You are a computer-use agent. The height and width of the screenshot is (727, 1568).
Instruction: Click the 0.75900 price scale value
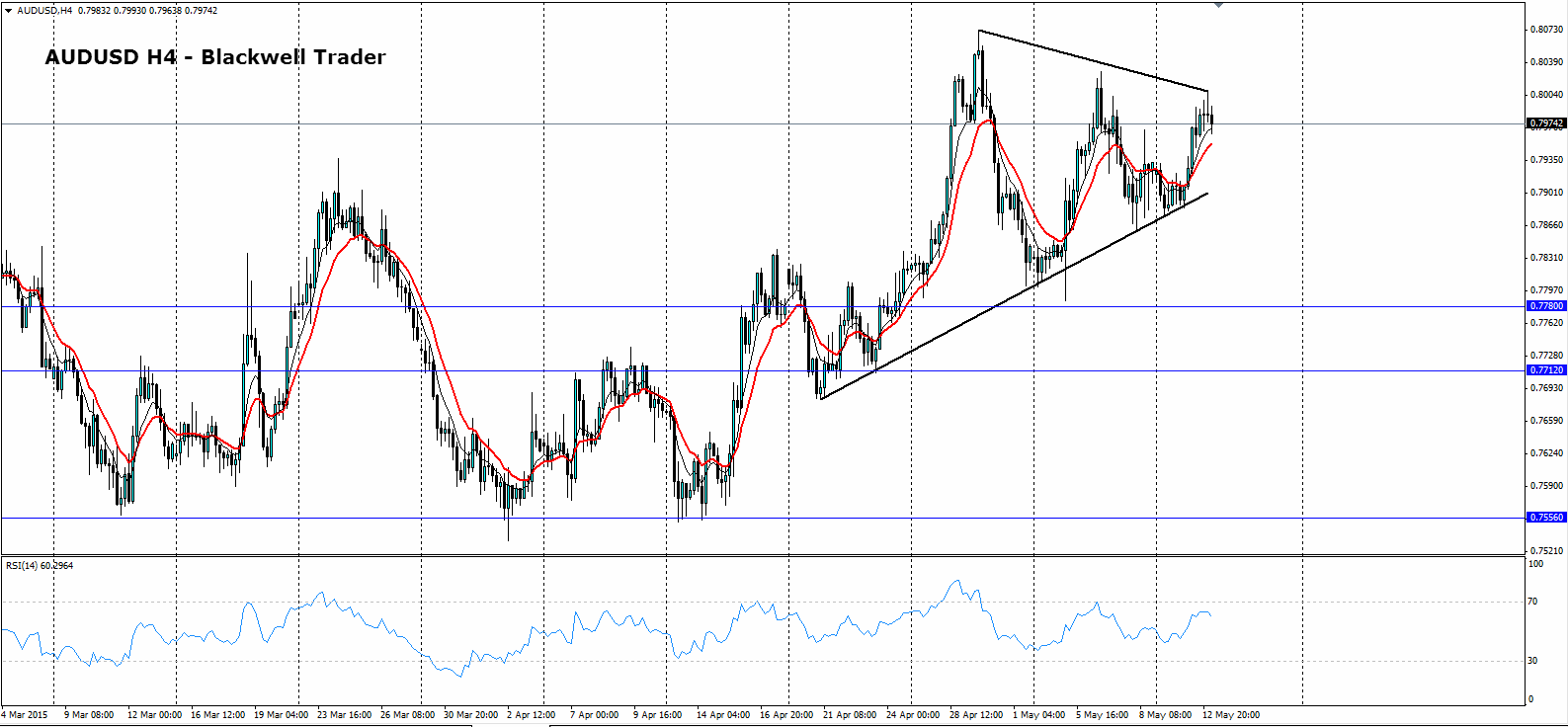pos(1546,486)
